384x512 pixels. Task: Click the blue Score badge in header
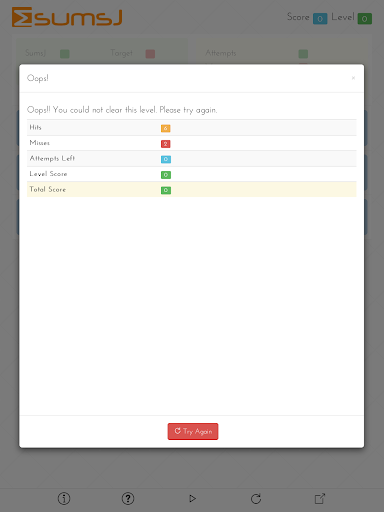click(320, 19)
